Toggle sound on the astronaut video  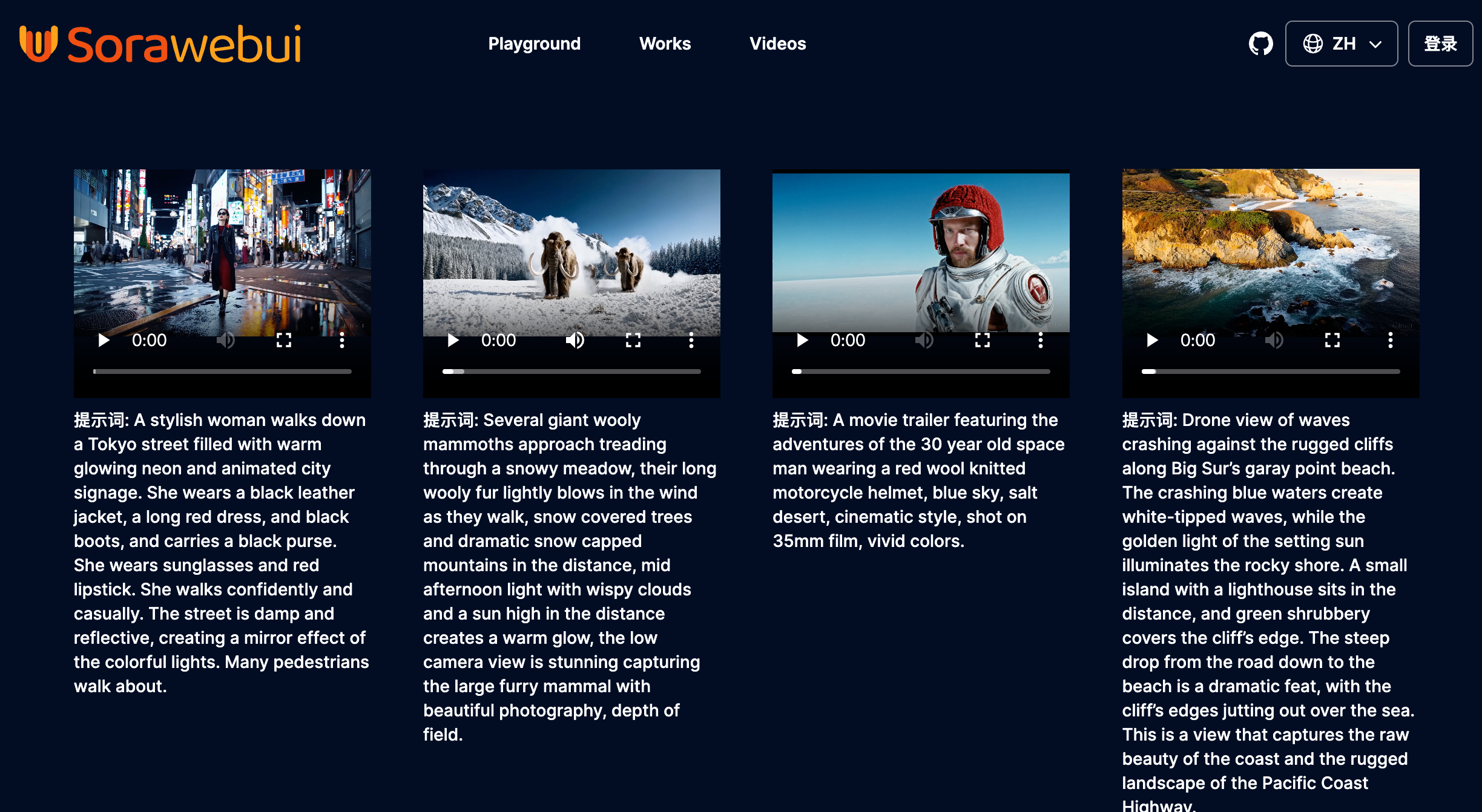tap(924, 340)
